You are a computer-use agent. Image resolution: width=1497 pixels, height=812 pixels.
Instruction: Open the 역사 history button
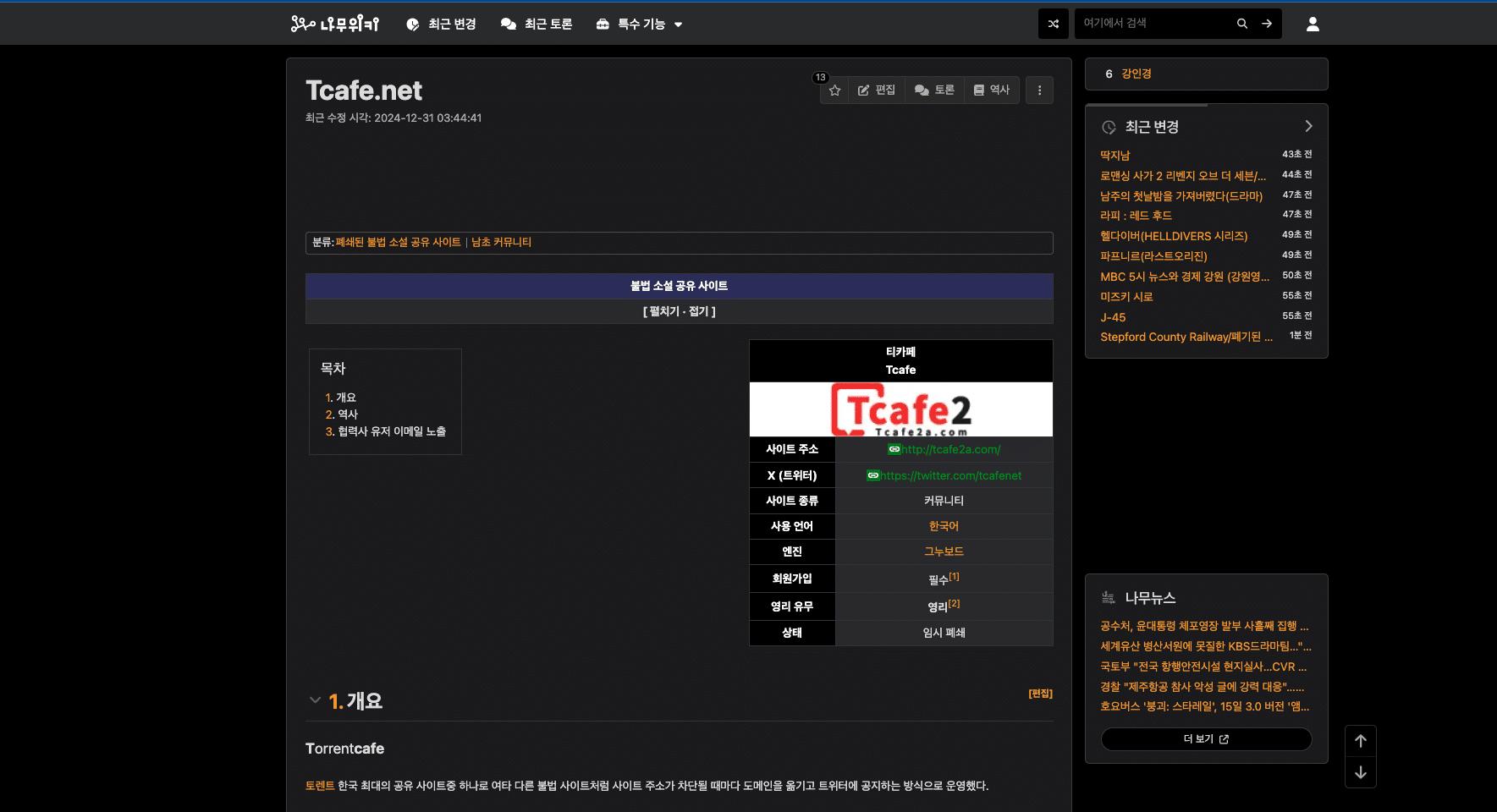[x=991, y=91]
